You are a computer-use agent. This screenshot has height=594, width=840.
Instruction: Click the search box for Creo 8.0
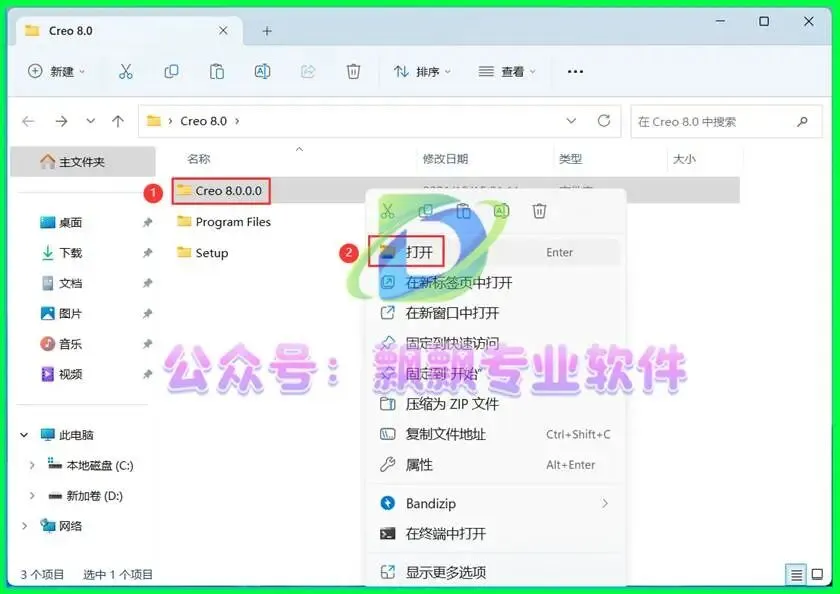tap(726, 122)
